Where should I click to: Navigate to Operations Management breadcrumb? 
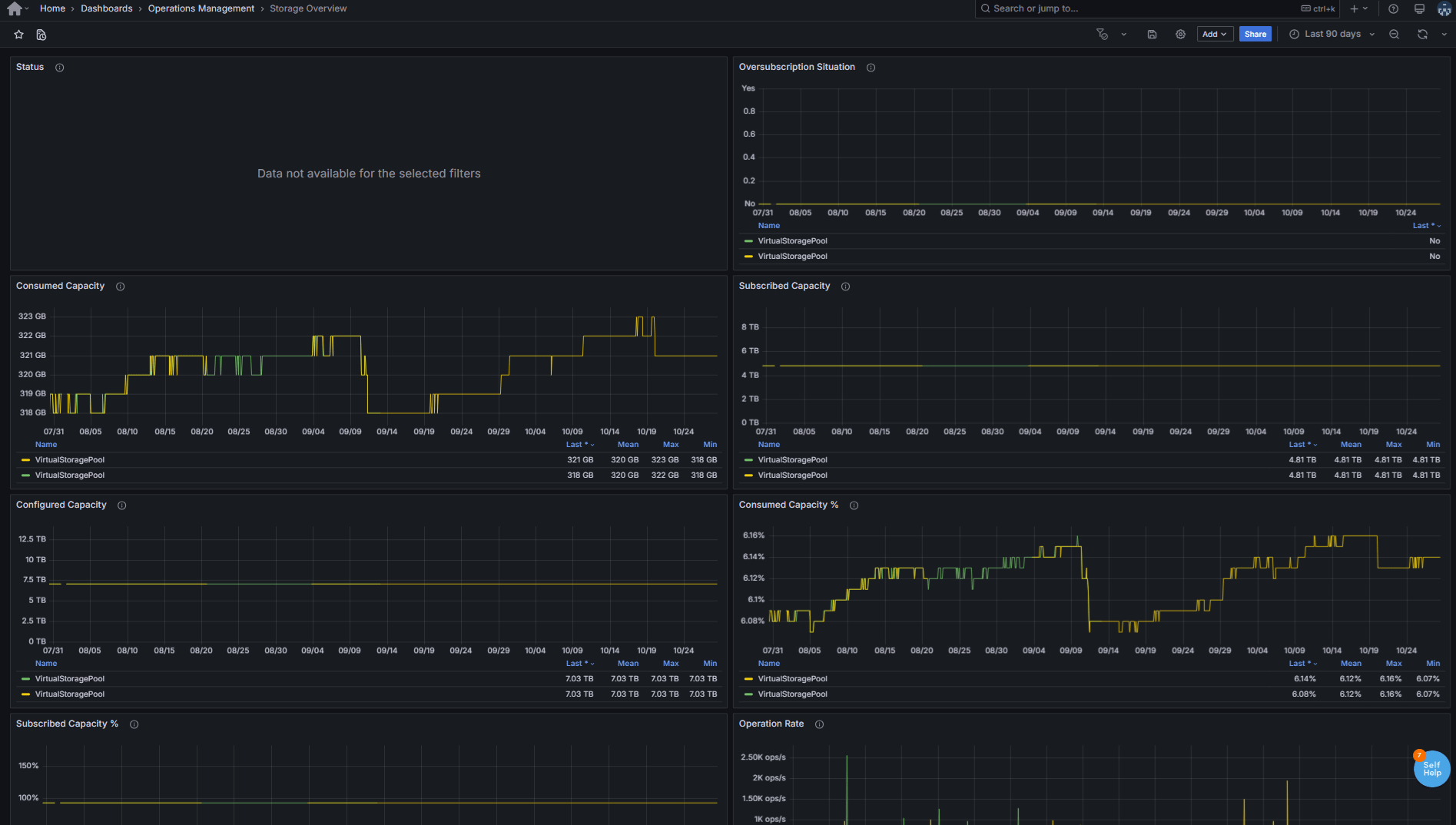[201, 8]
